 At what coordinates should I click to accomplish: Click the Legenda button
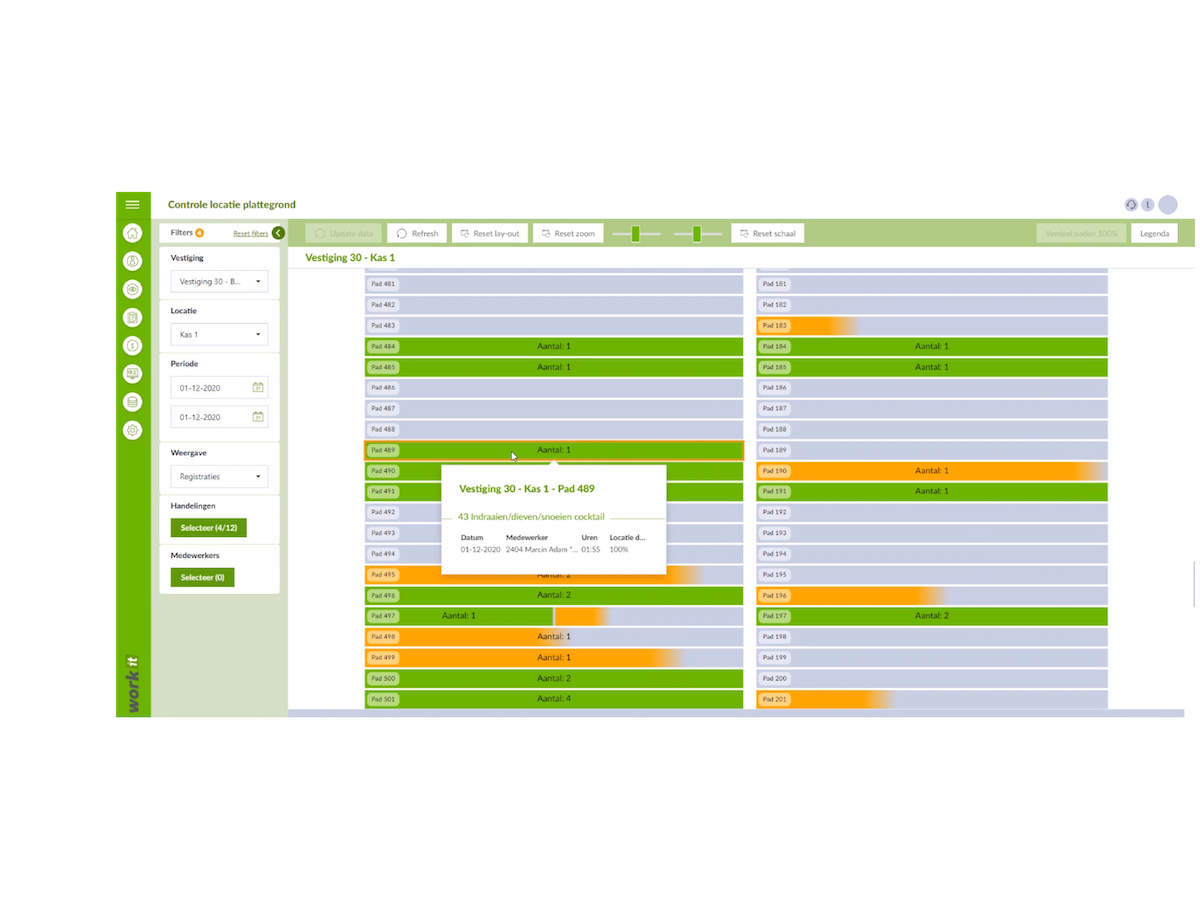1153,233
